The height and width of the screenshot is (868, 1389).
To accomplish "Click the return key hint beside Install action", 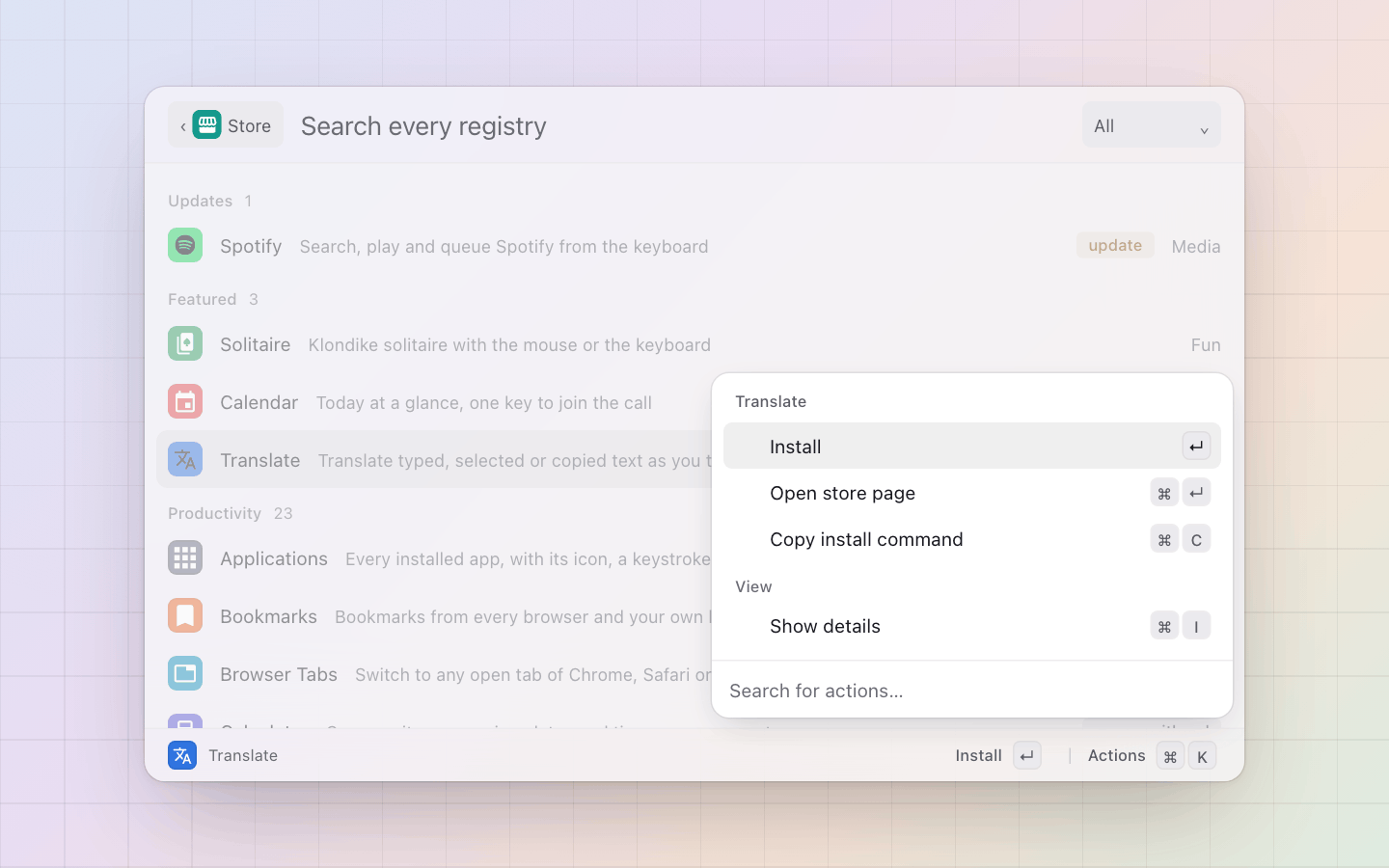I will [x=1196, y=446].
